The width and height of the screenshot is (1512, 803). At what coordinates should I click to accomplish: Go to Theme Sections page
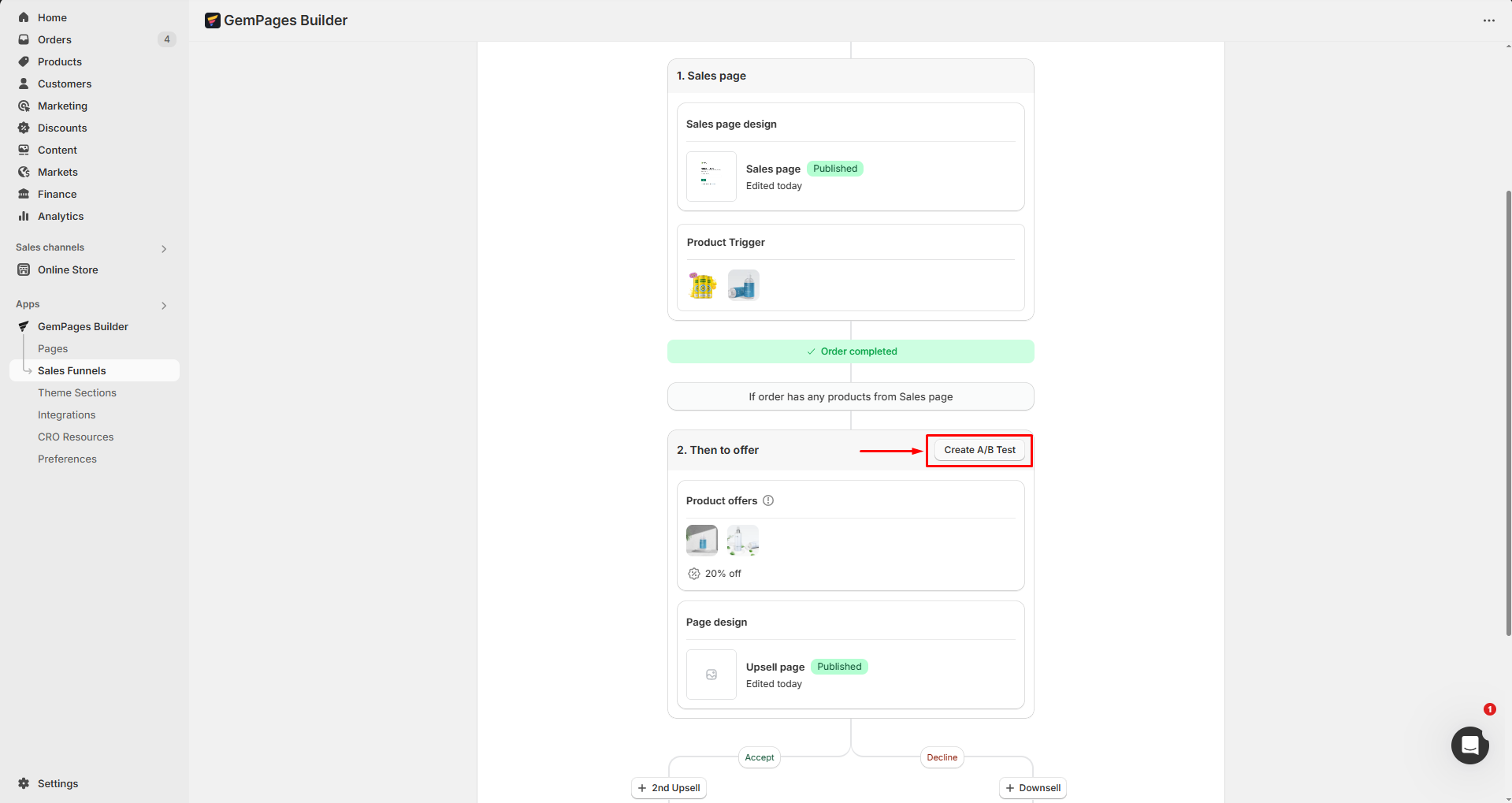[77, 392]
